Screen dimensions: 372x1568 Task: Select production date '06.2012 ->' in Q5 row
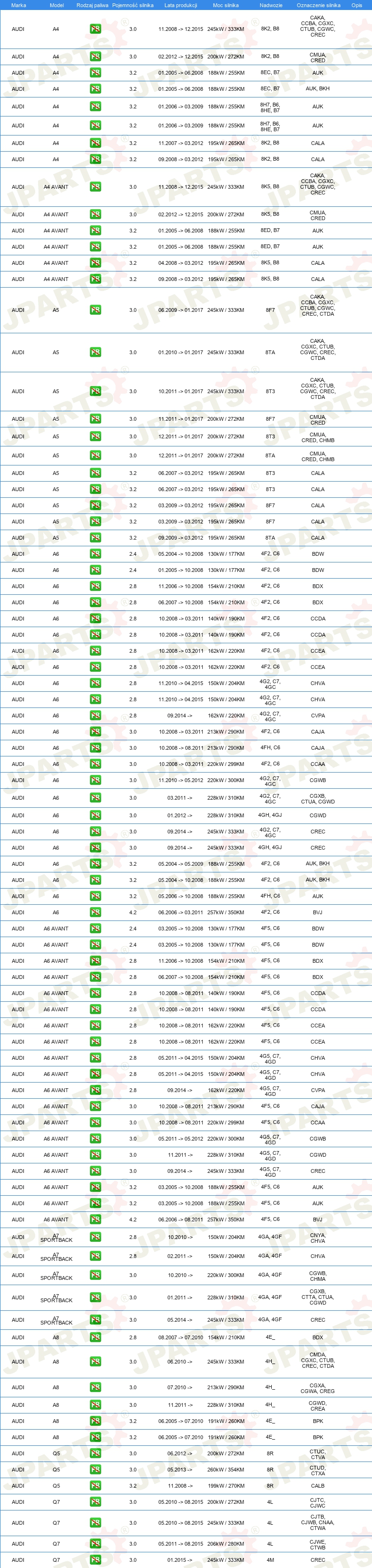click(x=180, y=1453)
